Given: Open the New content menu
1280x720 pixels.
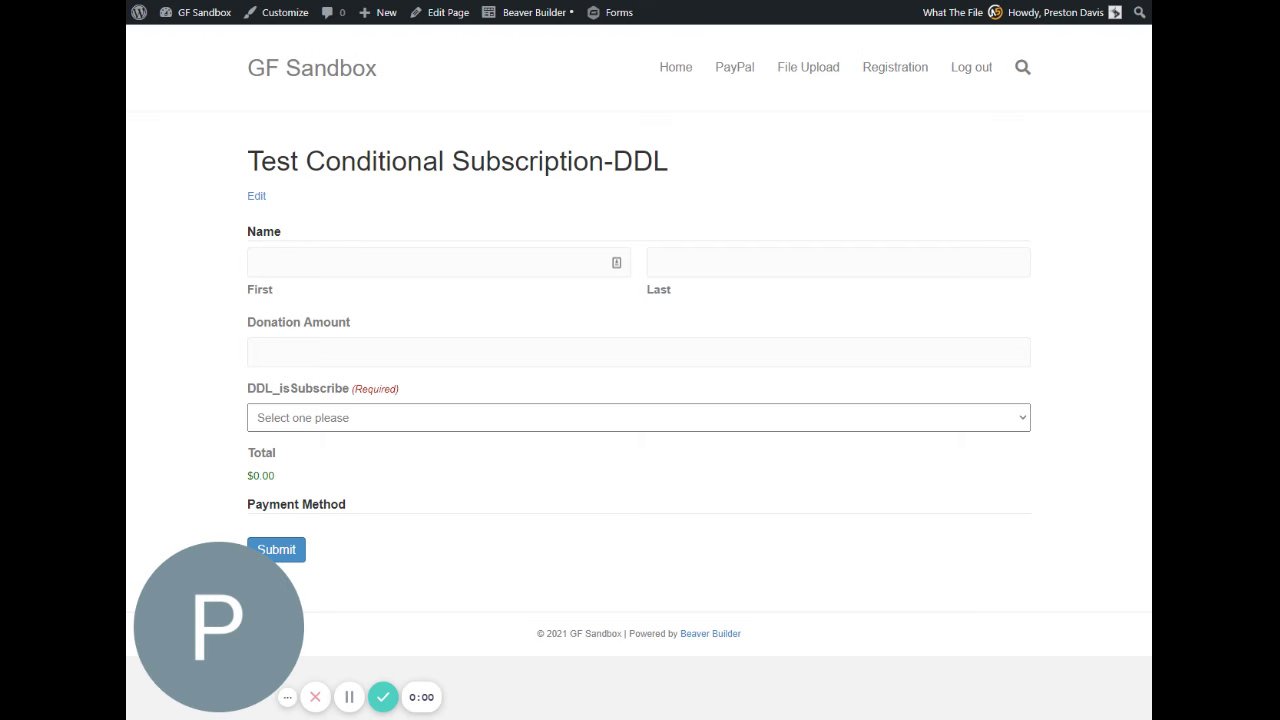Looking at the screenshot, I should [378, 12].
